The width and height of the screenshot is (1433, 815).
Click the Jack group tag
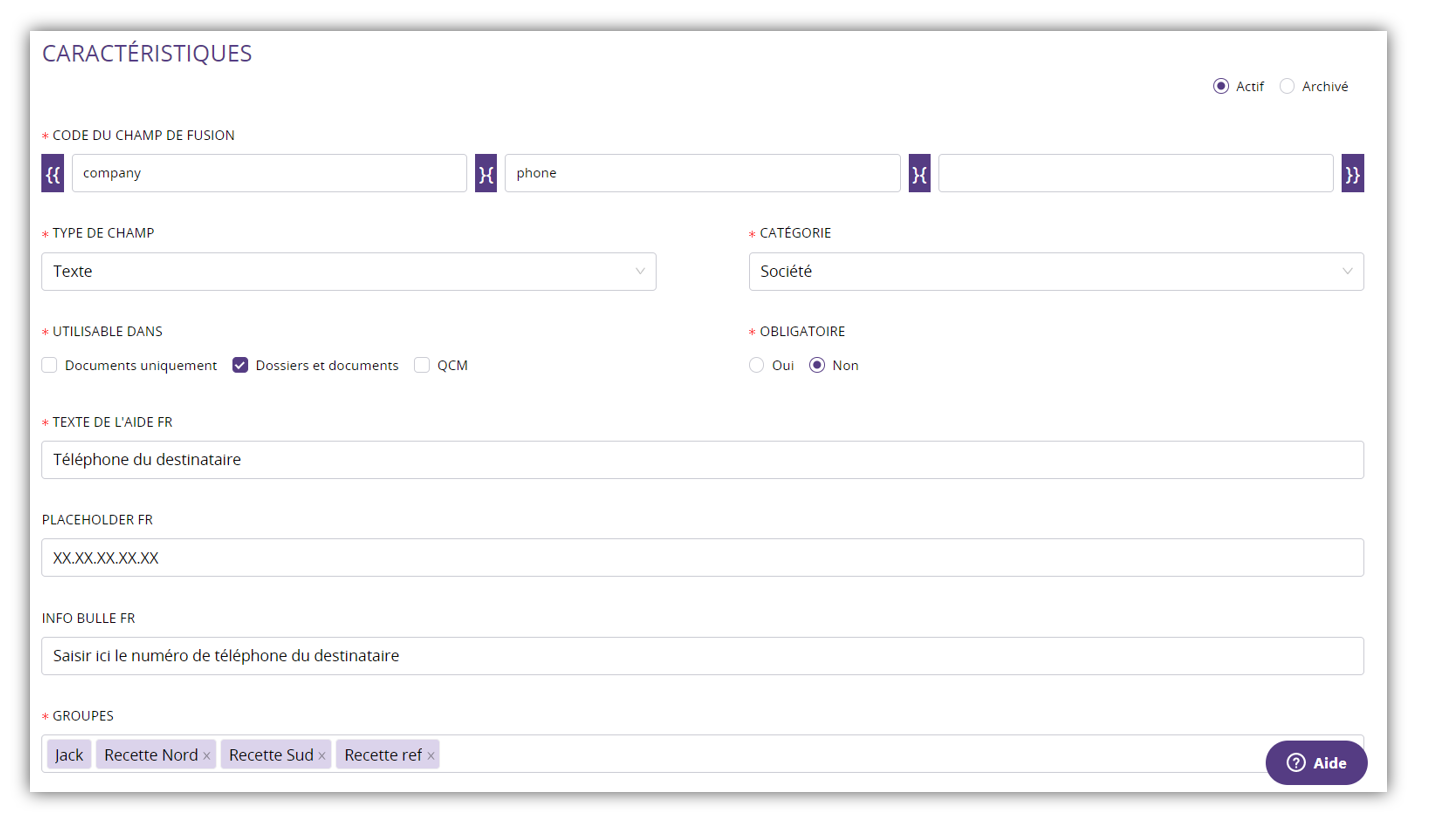click(69, 755)
